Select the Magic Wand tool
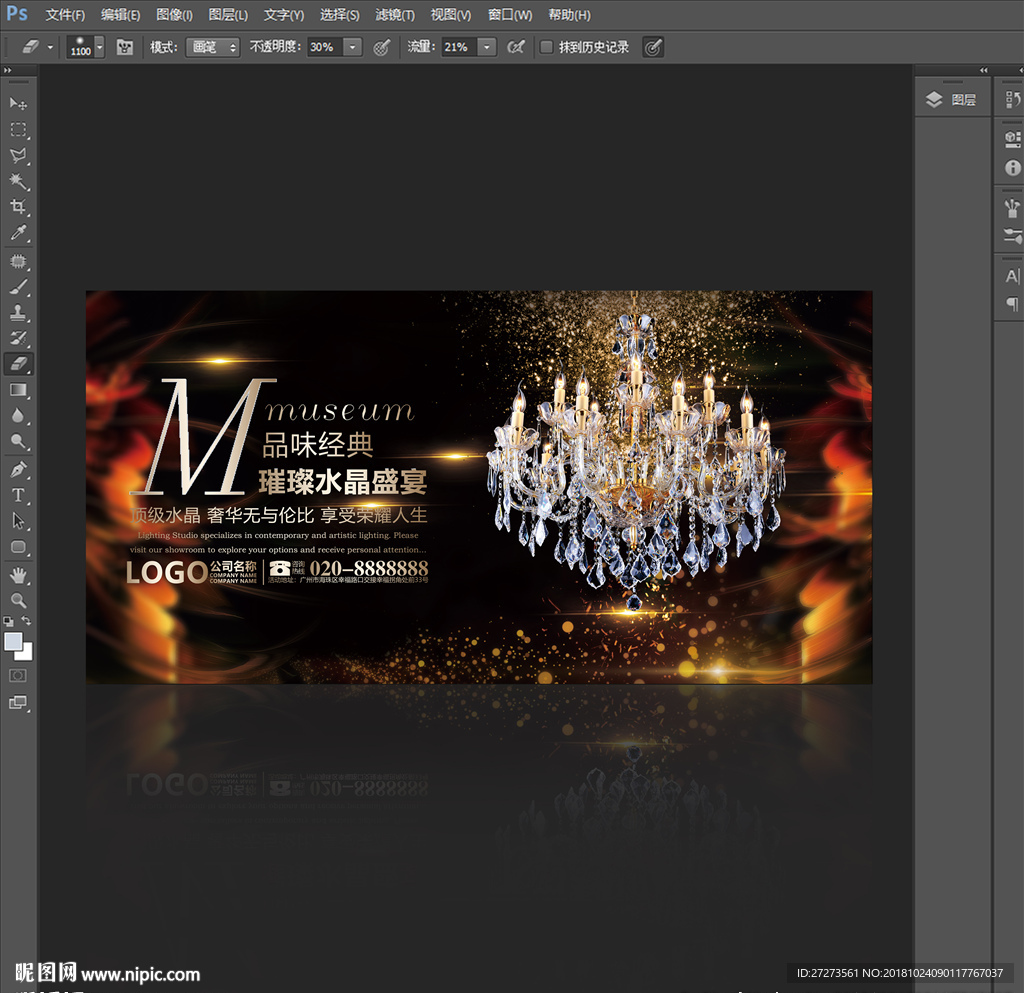Screen dimensions: 1024x993 click(18, 181)
